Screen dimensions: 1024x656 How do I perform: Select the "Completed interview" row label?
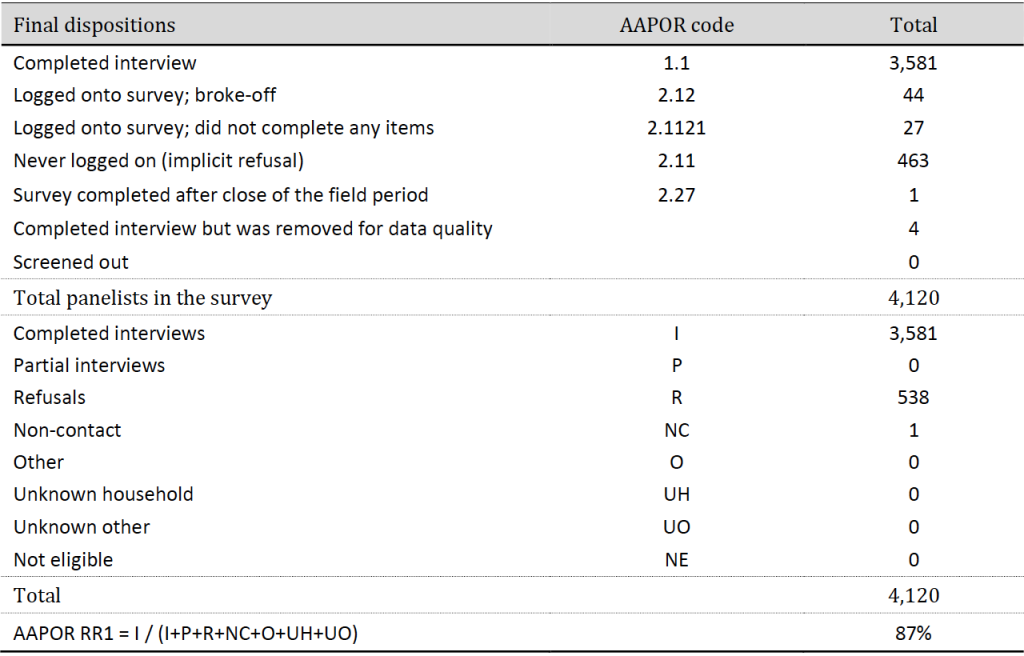(x=105, y=63)
